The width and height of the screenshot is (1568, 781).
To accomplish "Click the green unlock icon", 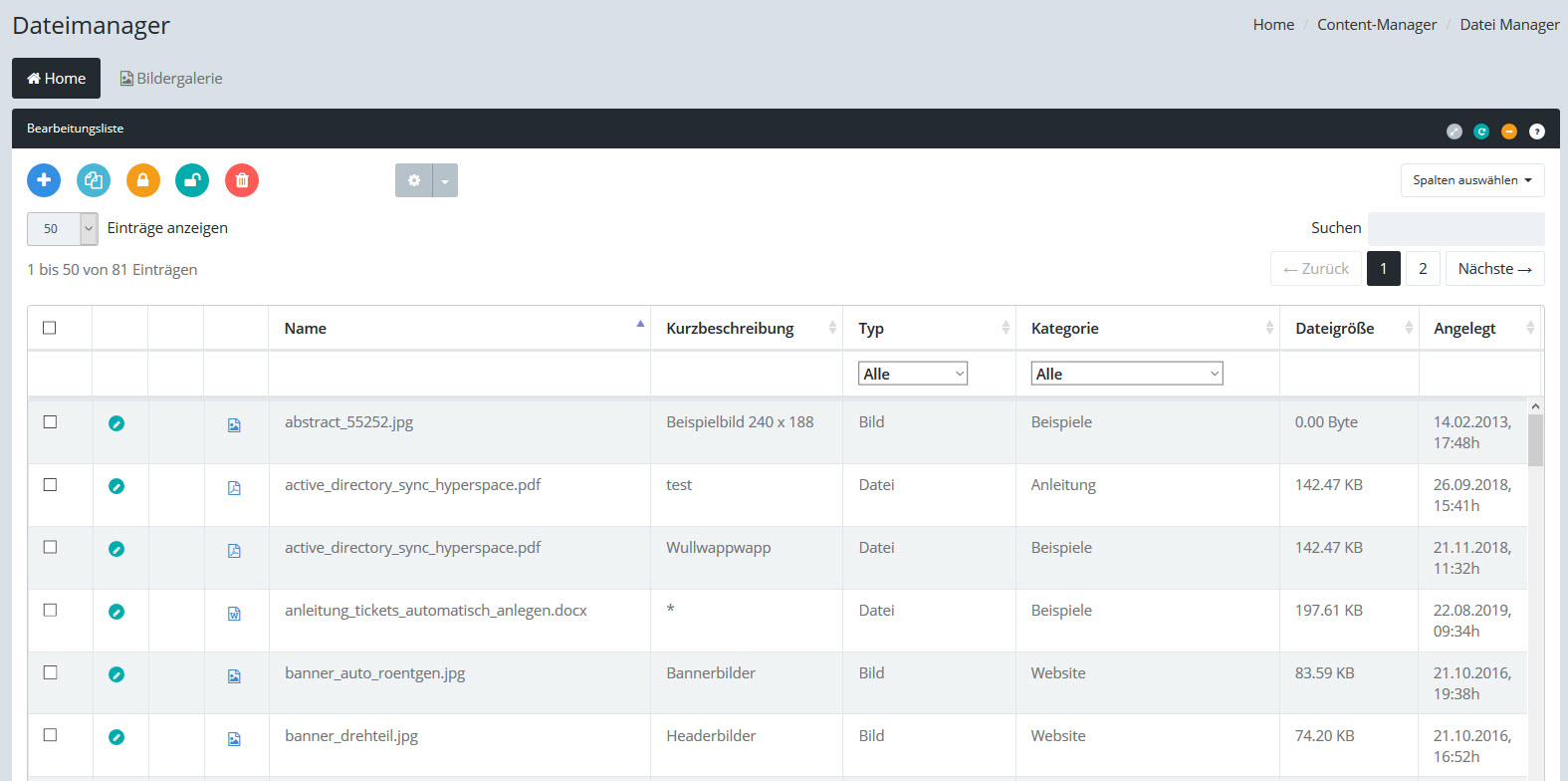I will pyautogui.click(x=192, y=180).
